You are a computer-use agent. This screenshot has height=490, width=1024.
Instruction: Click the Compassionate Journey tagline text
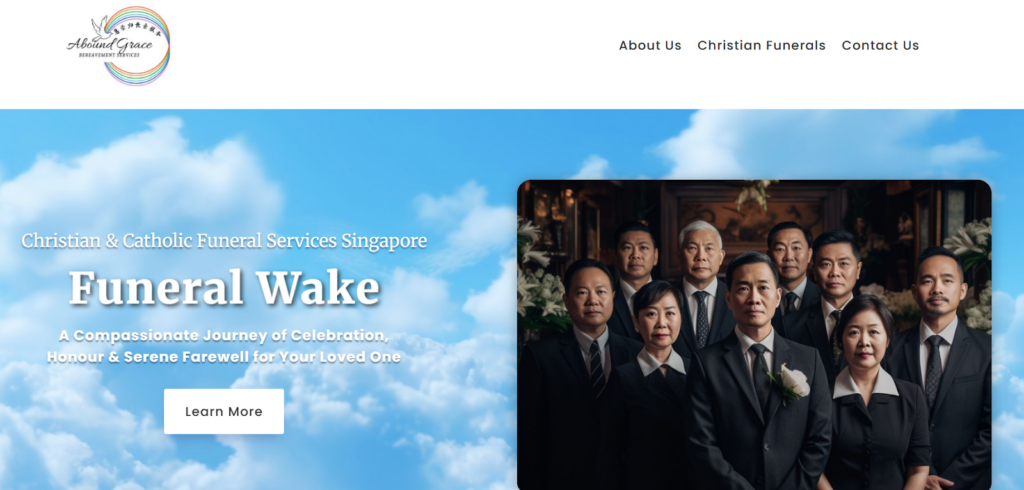(x=224, y=346)
